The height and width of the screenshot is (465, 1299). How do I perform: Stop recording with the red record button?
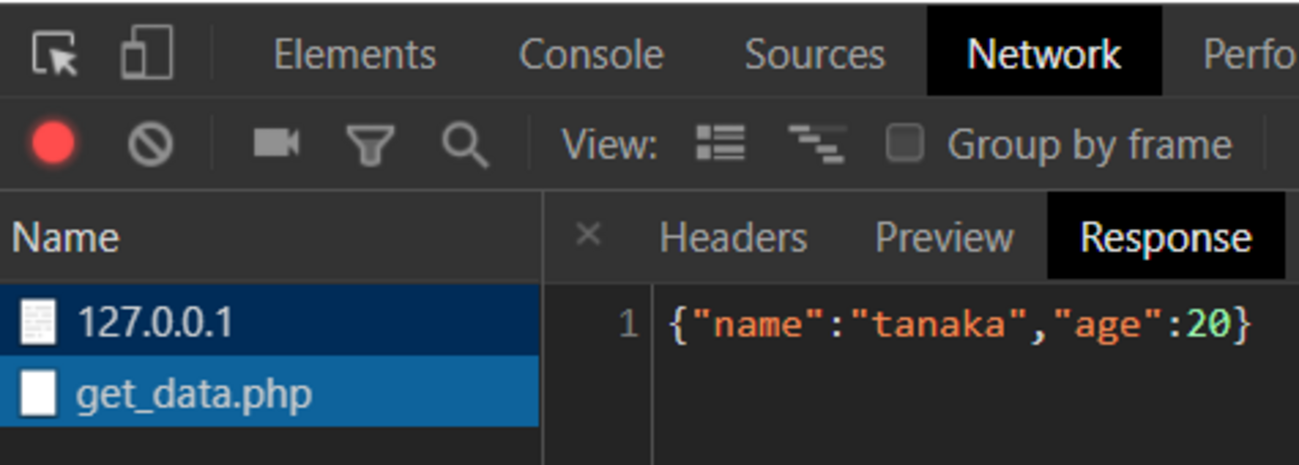pyautogui.click(x=53, y=145)
